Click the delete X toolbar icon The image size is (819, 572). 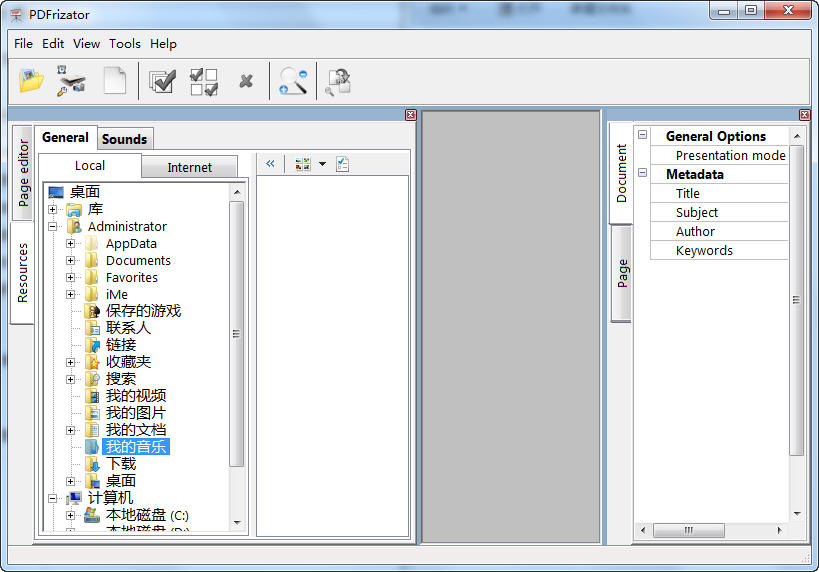click(245, 81)
